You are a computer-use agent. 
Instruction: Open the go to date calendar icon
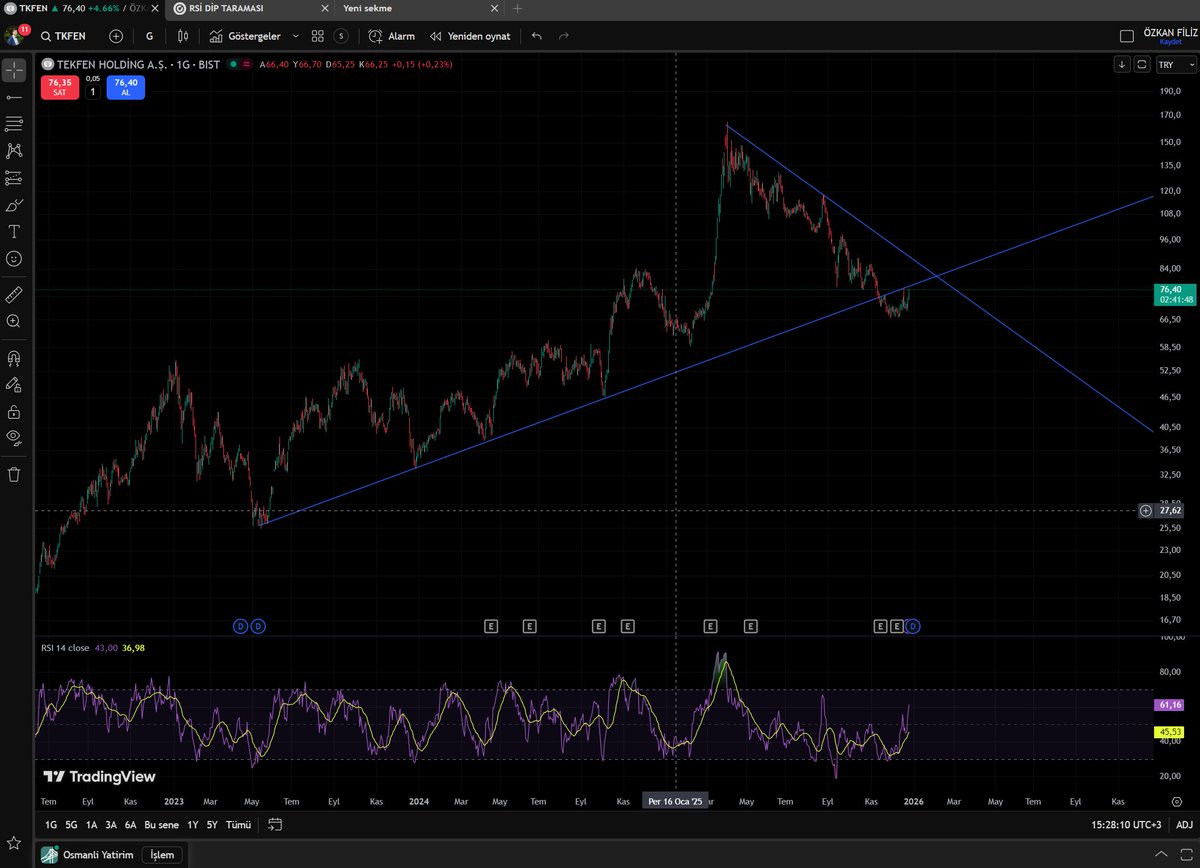point(275,825)
